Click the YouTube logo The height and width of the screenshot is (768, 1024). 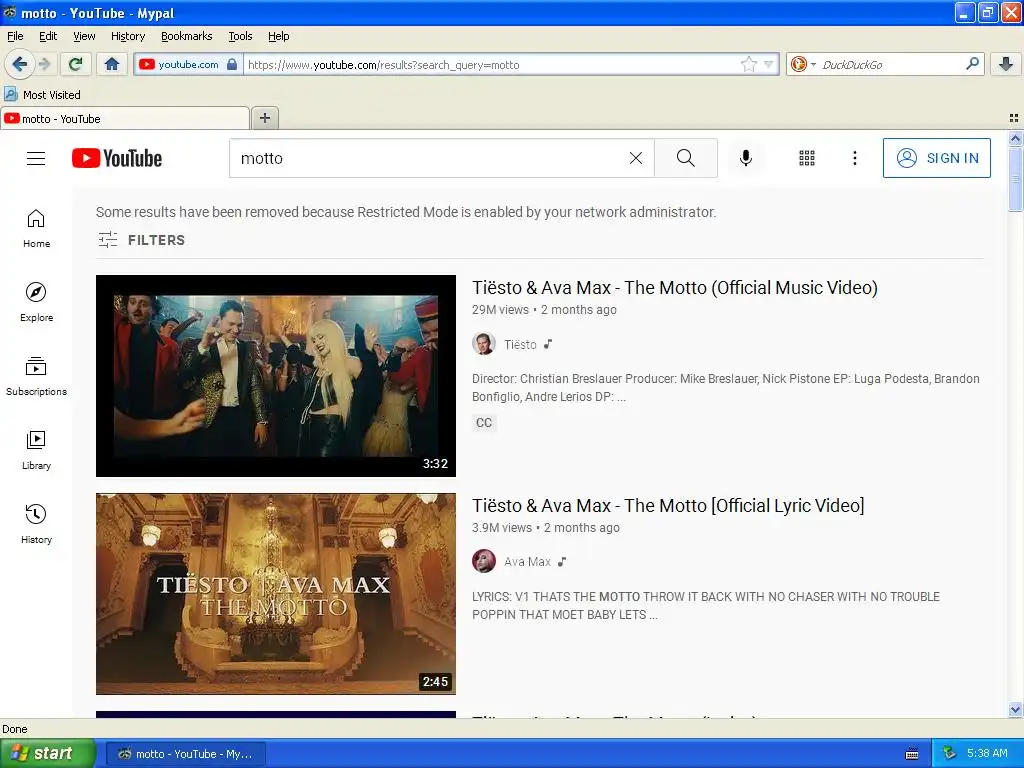click(x=117, y=158)
